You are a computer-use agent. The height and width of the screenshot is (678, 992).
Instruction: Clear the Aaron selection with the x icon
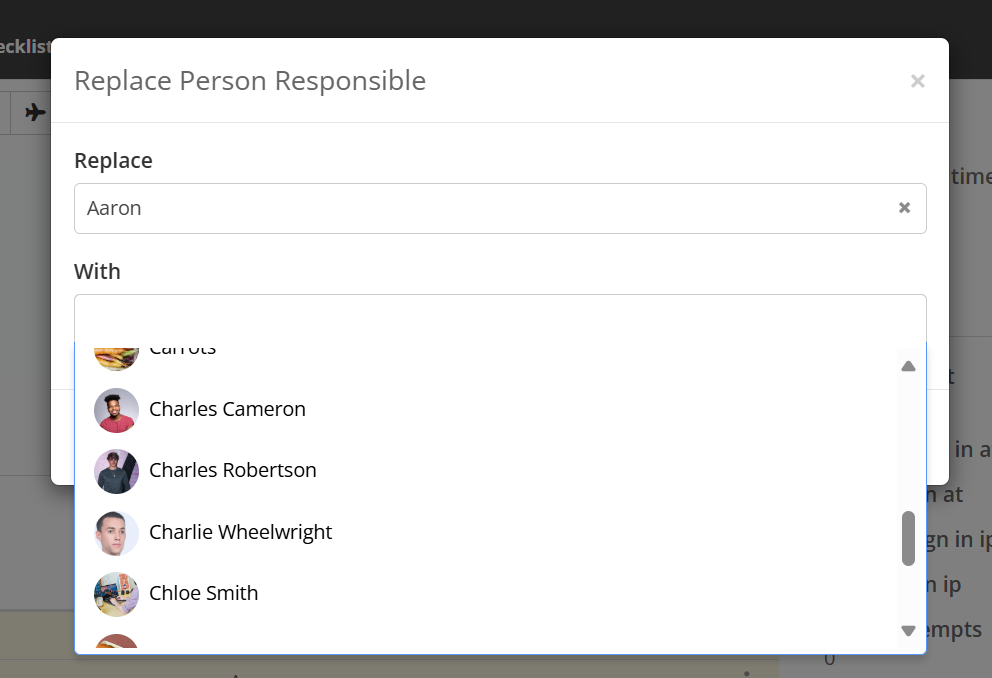click(x=904, y=208)
